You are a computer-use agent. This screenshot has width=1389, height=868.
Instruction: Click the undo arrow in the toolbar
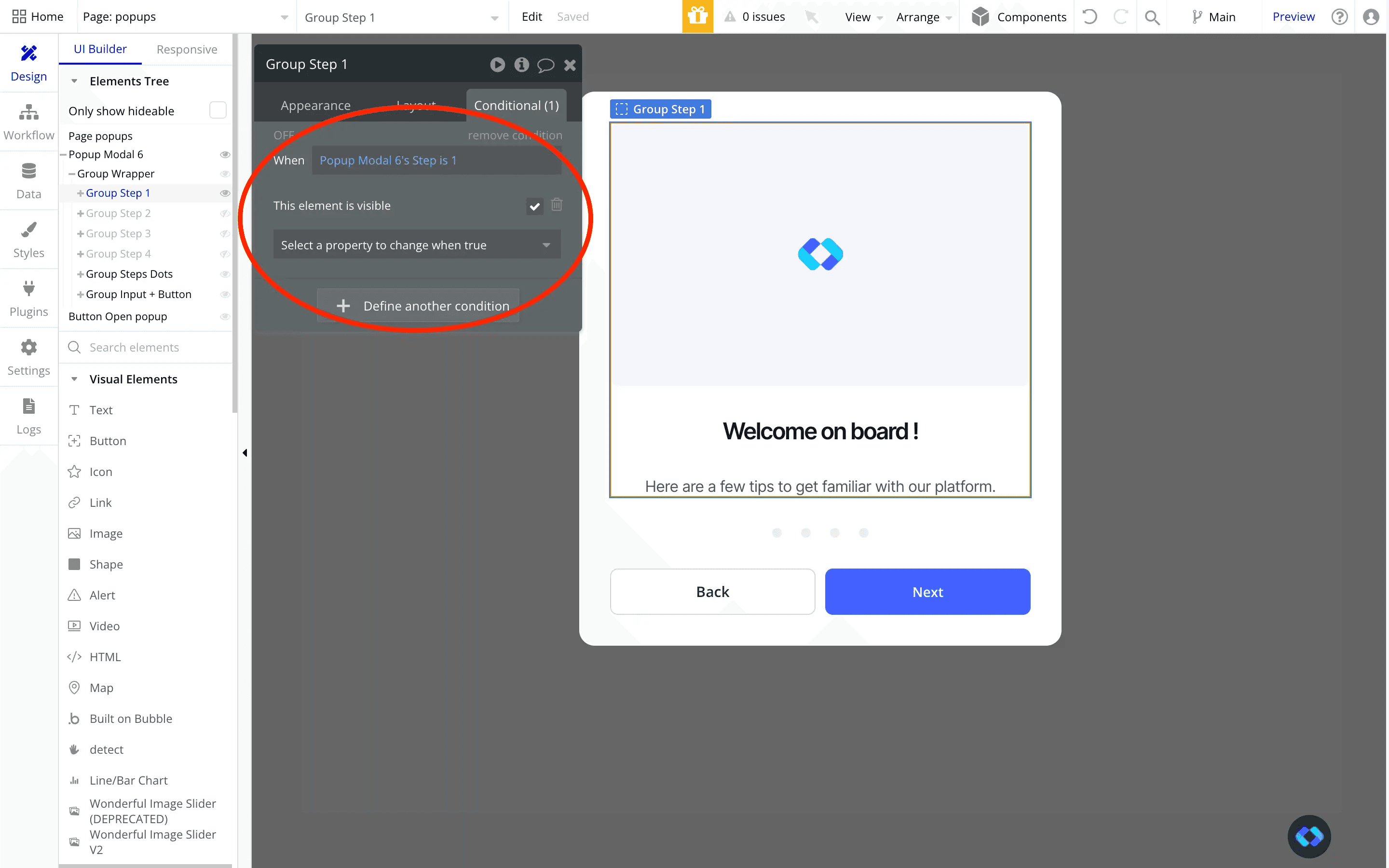pos(1089,17)
